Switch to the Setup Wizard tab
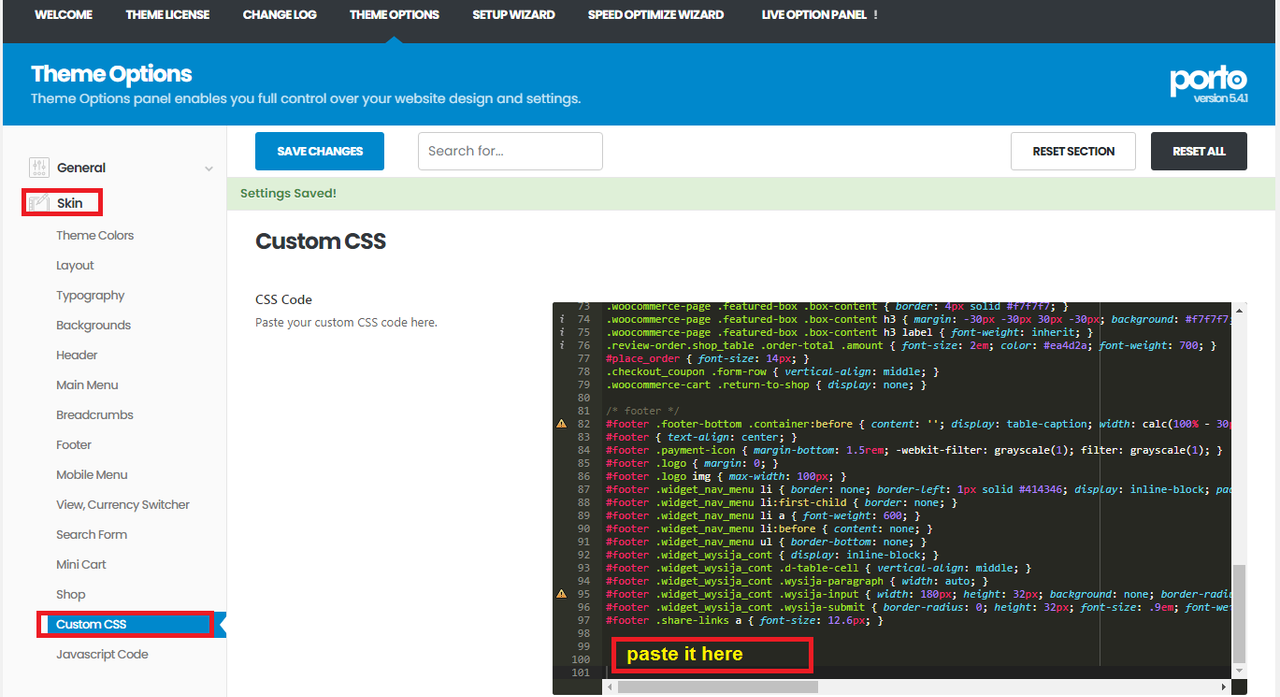 coord(513,15)
